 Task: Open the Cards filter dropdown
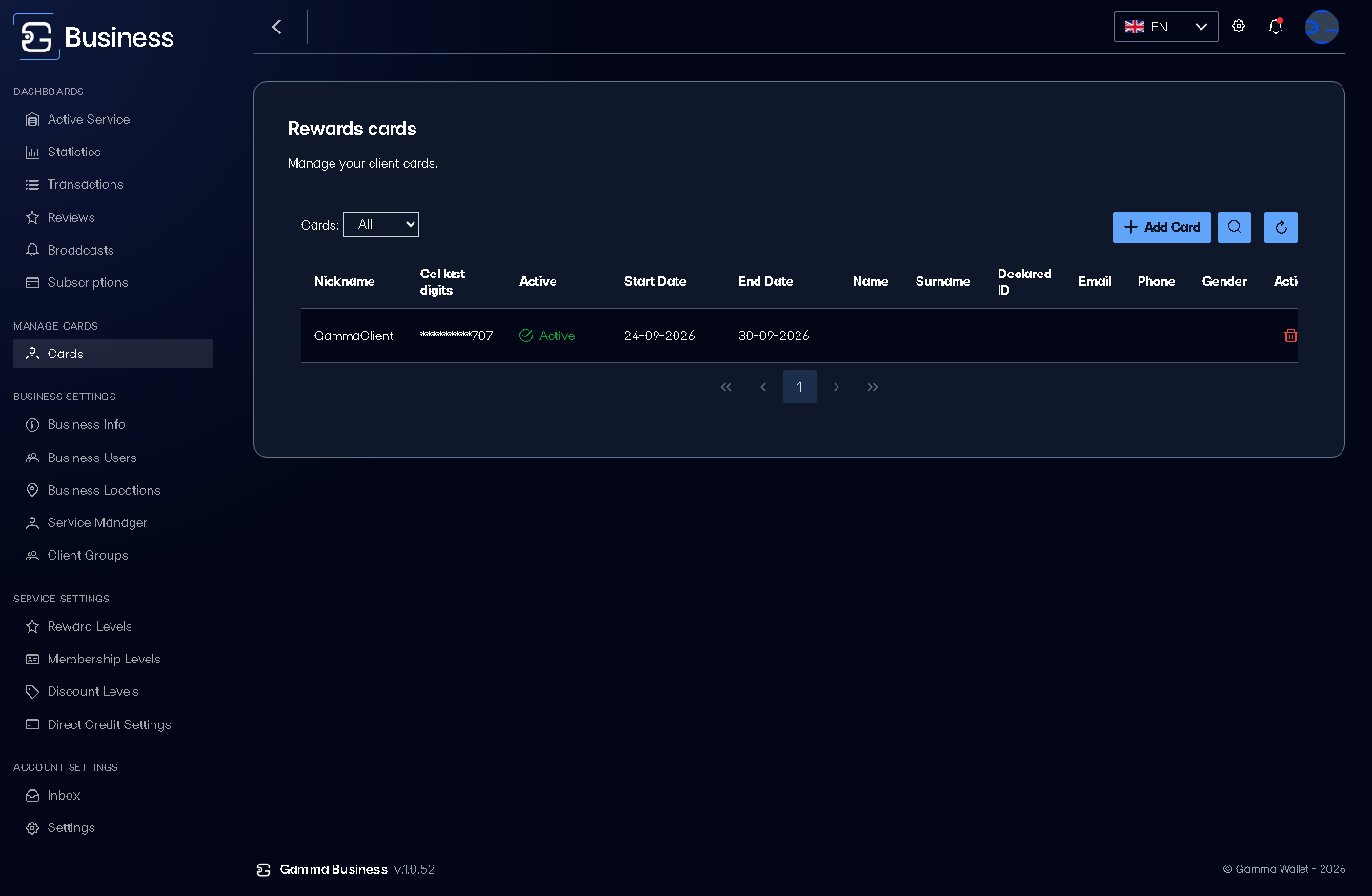coord(381,224)
